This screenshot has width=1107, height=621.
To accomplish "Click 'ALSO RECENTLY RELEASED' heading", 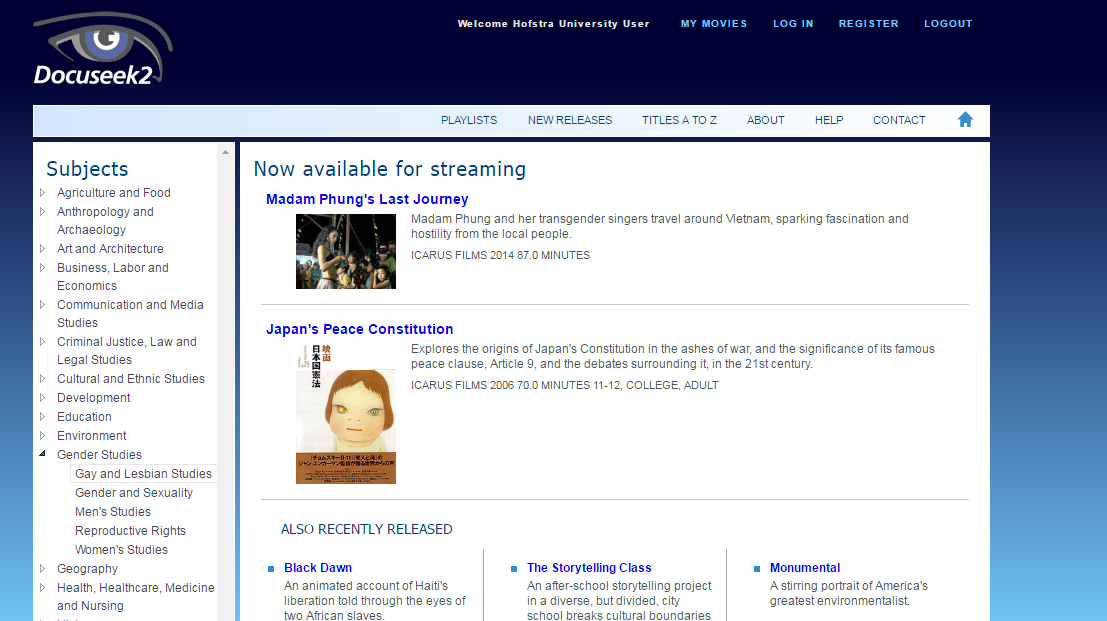I will [366, 529].
